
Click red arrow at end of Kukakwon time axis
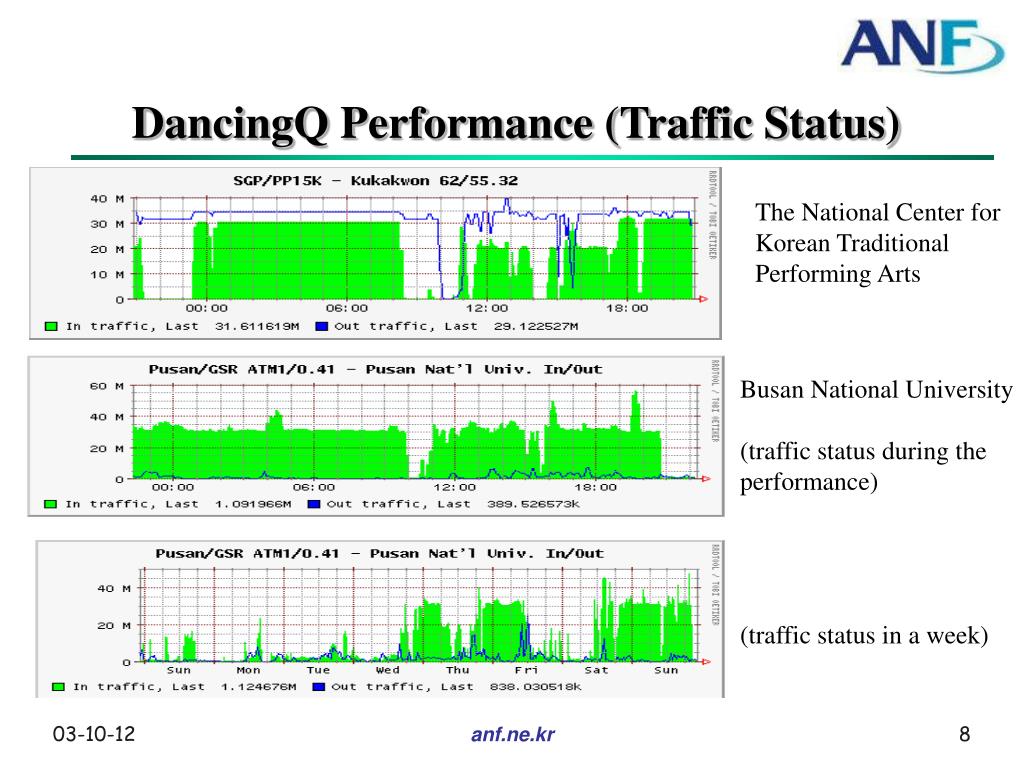(x=704, y=299)
